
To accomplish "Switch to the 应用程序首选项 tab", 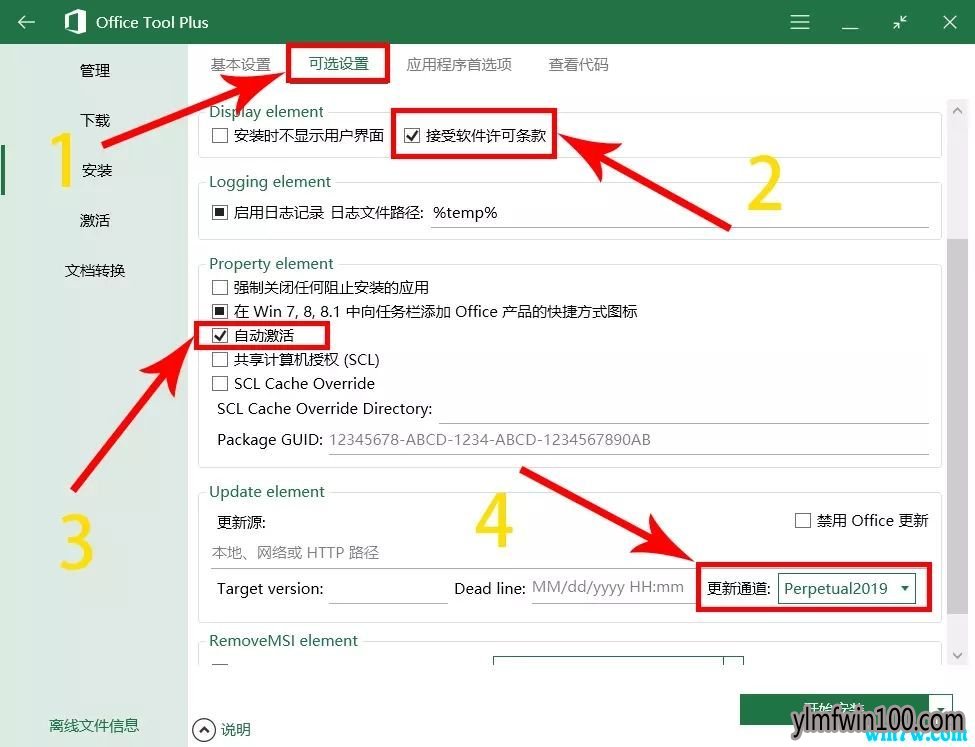I will point(459,65).
